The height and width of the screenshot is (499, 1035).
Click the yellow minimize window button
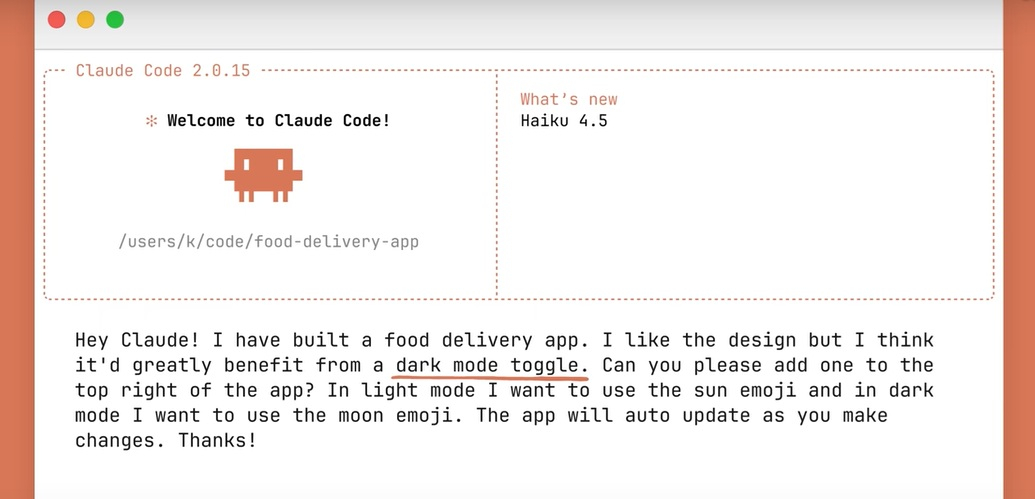pyautogui.click(x=86, y=19)
